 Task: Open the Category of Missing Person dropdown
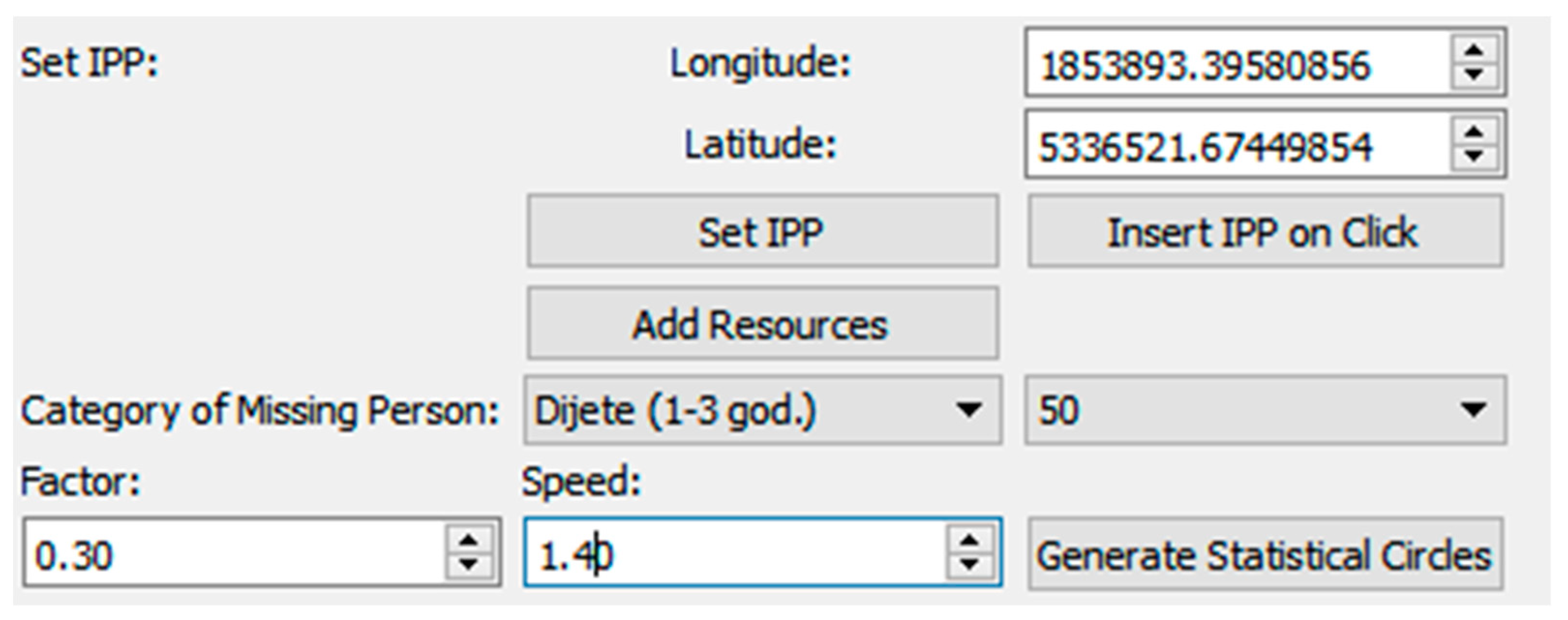[762, 410]
